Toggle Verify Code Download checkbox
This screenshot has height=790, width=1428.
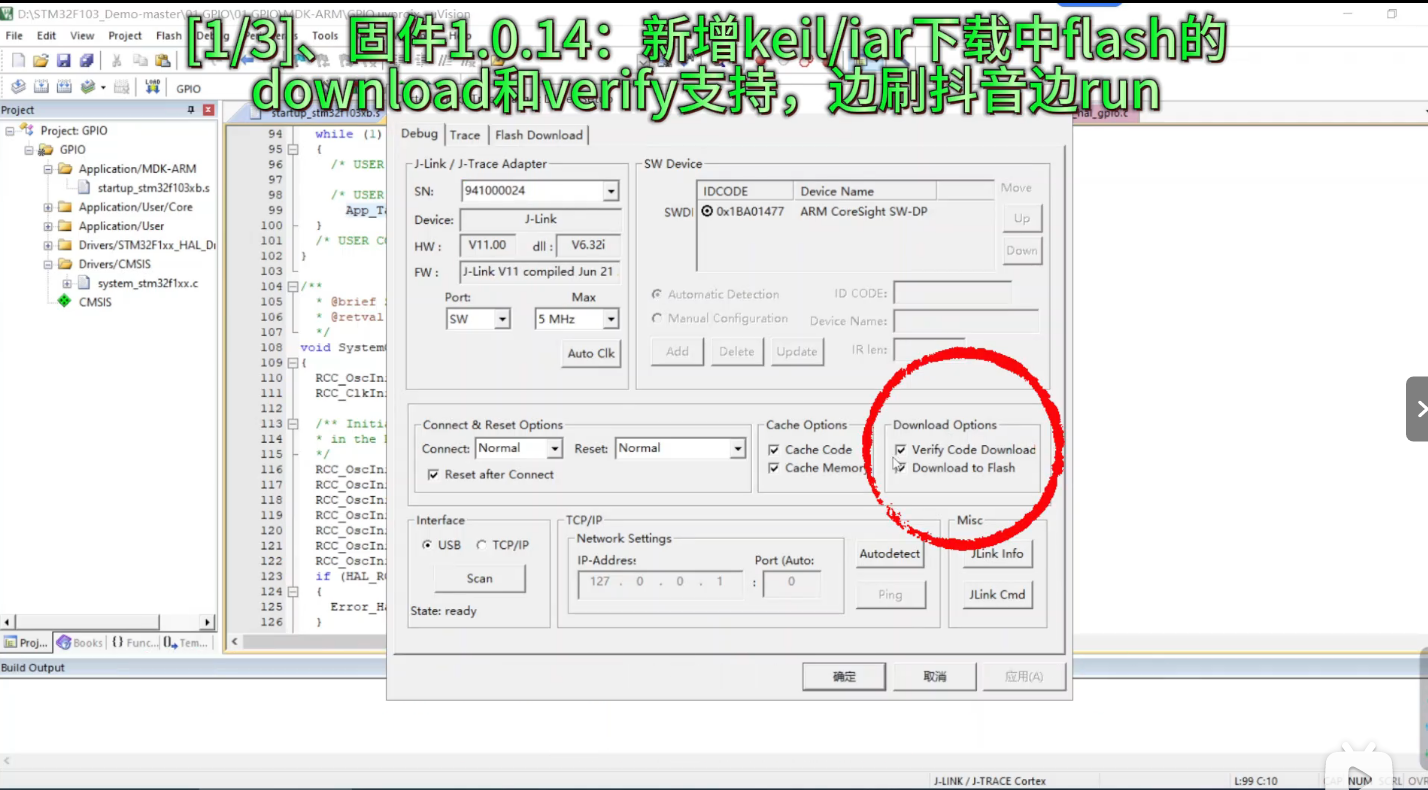coord(901,450)
